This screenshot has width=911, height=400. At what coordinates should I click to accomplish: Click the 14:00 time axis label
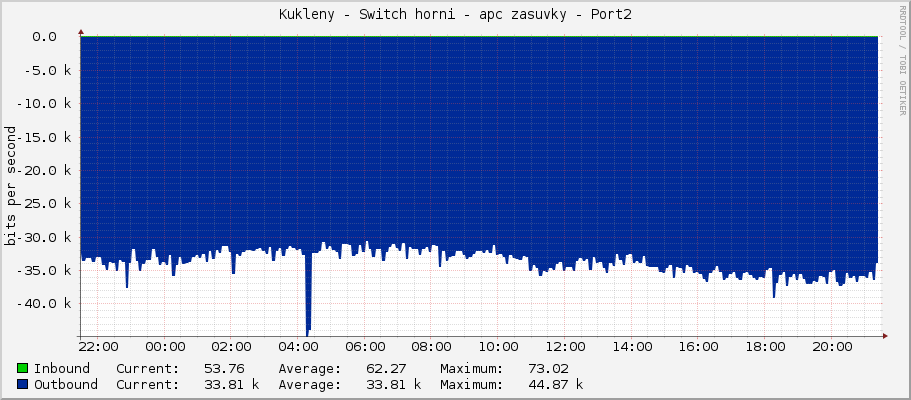point(632,347)
